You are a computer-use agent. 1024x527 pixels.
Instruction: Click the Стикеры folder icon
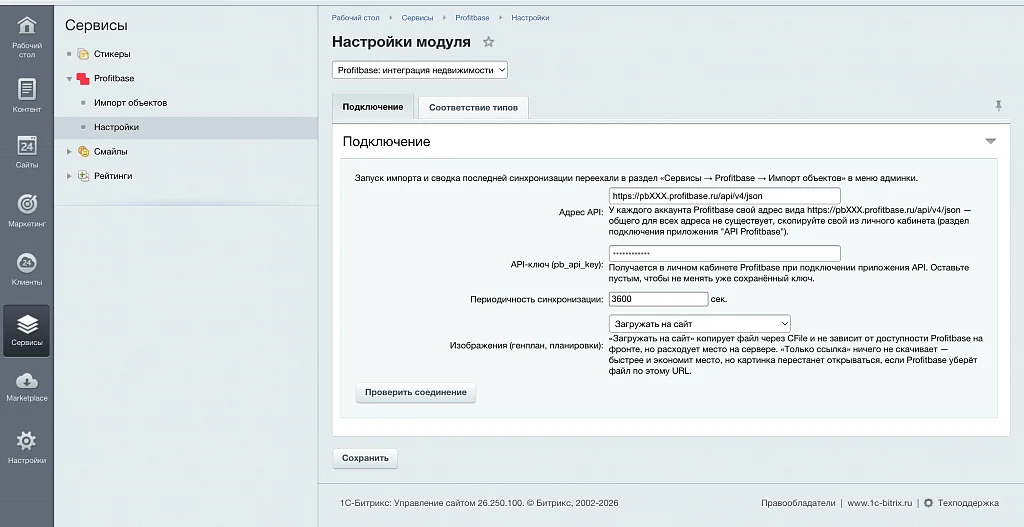tap(83, 54)
